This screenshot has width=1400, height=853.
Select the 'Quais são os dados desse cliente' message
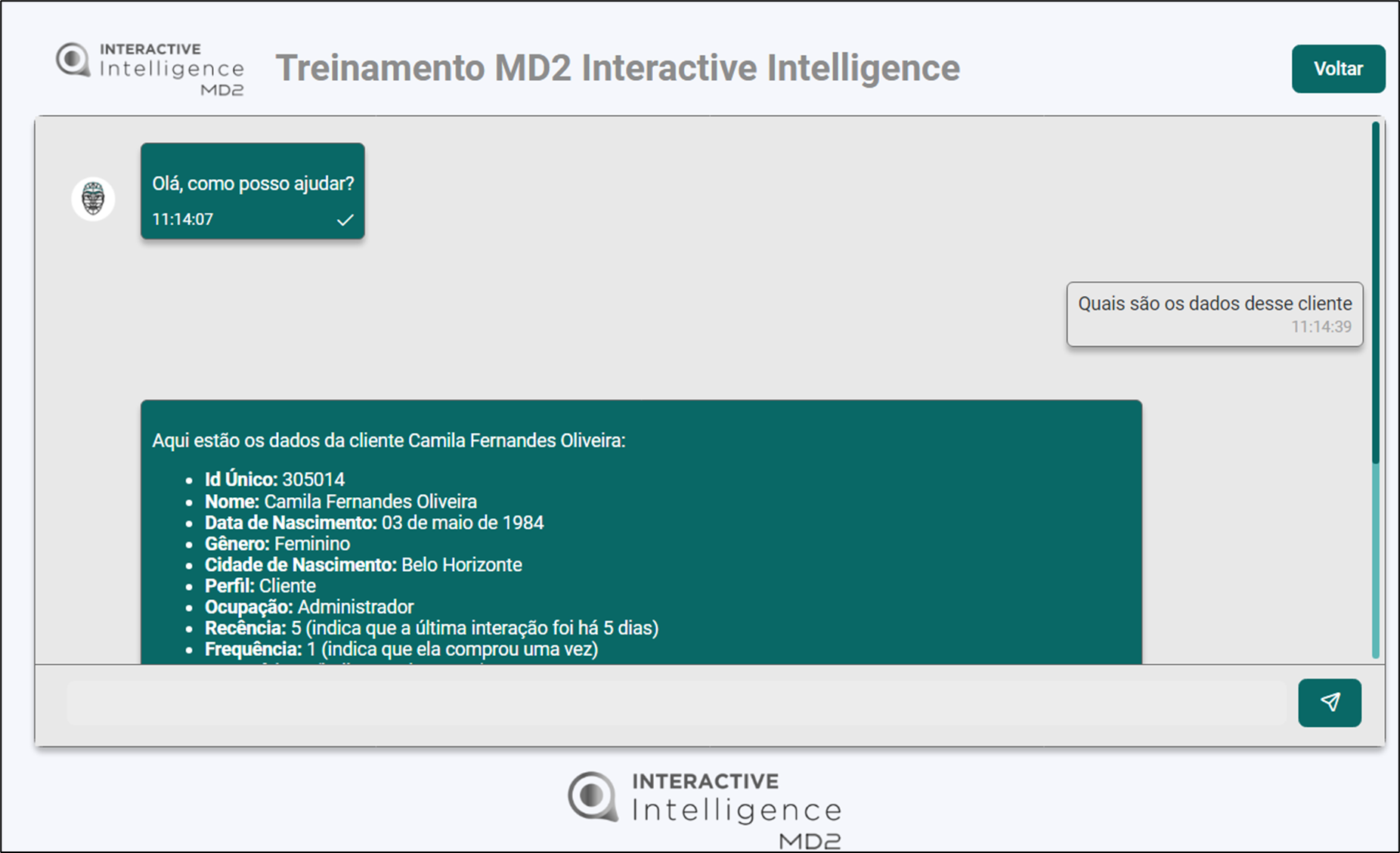(1214, 304)
